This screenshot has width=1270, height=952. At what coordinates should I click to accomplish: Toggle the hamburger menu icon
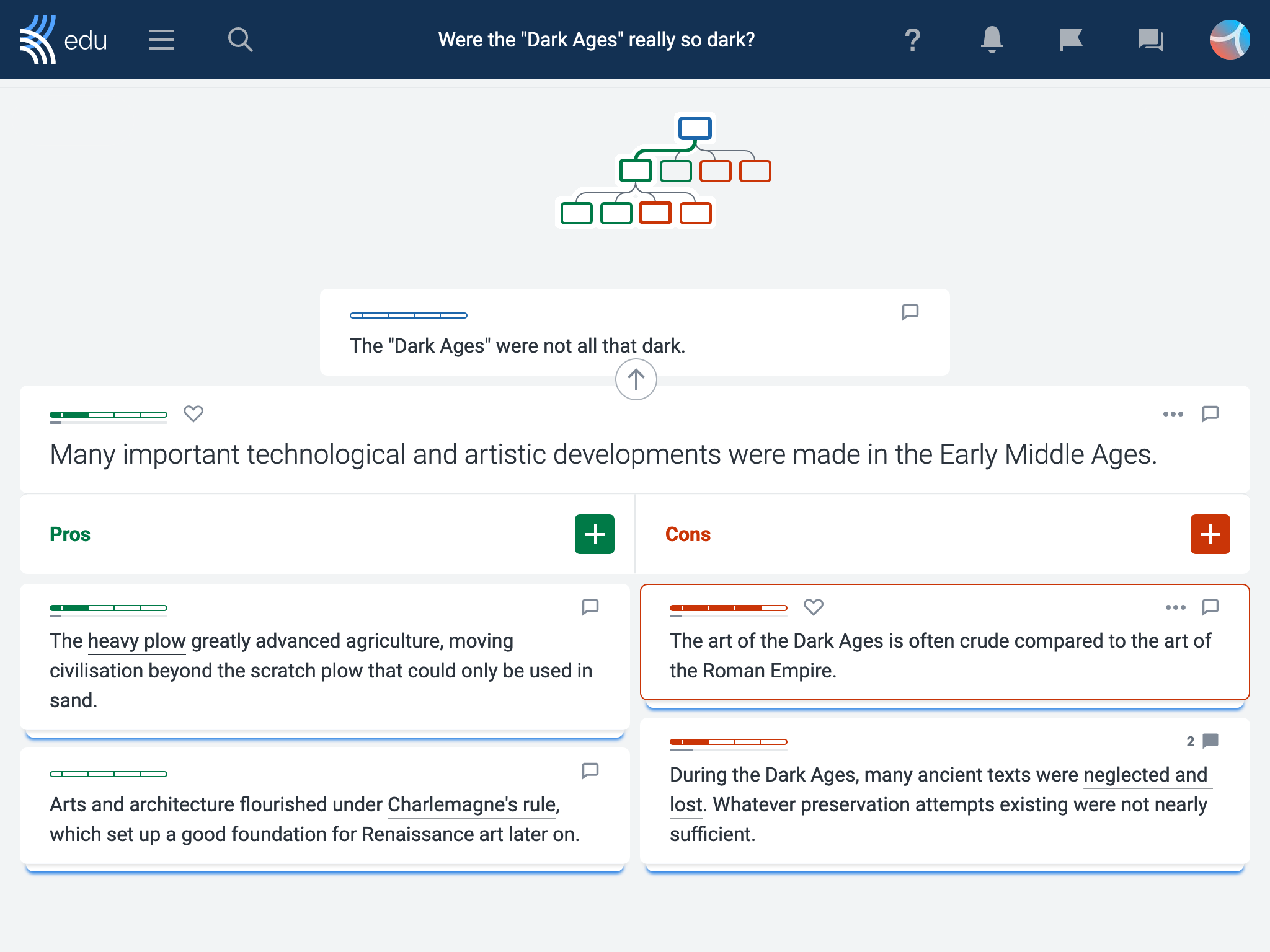tap(159, 40)
